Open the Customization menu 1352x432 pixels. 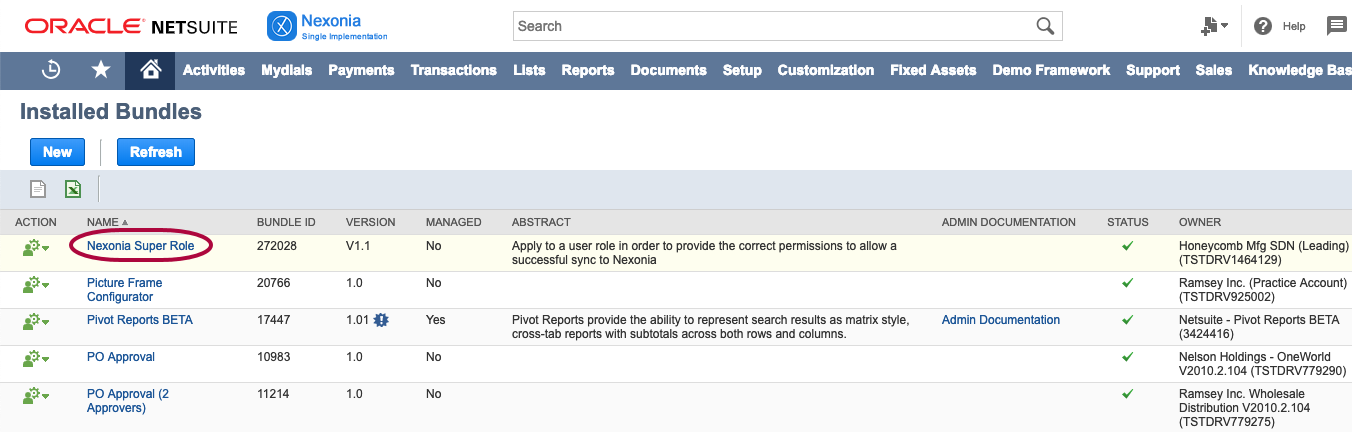point(825,70)
